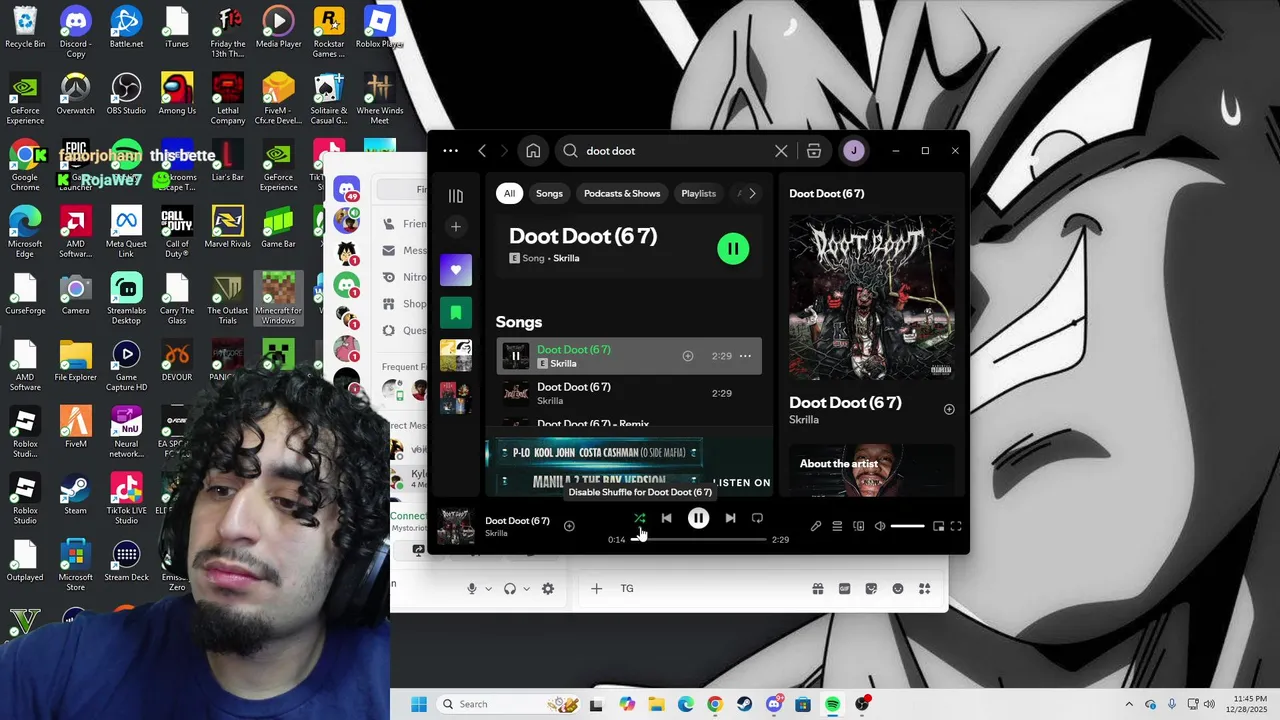The image size is (1280, 720).
Task: Open Your Episodes green bookmark tile
Action: tap(456, 313)
